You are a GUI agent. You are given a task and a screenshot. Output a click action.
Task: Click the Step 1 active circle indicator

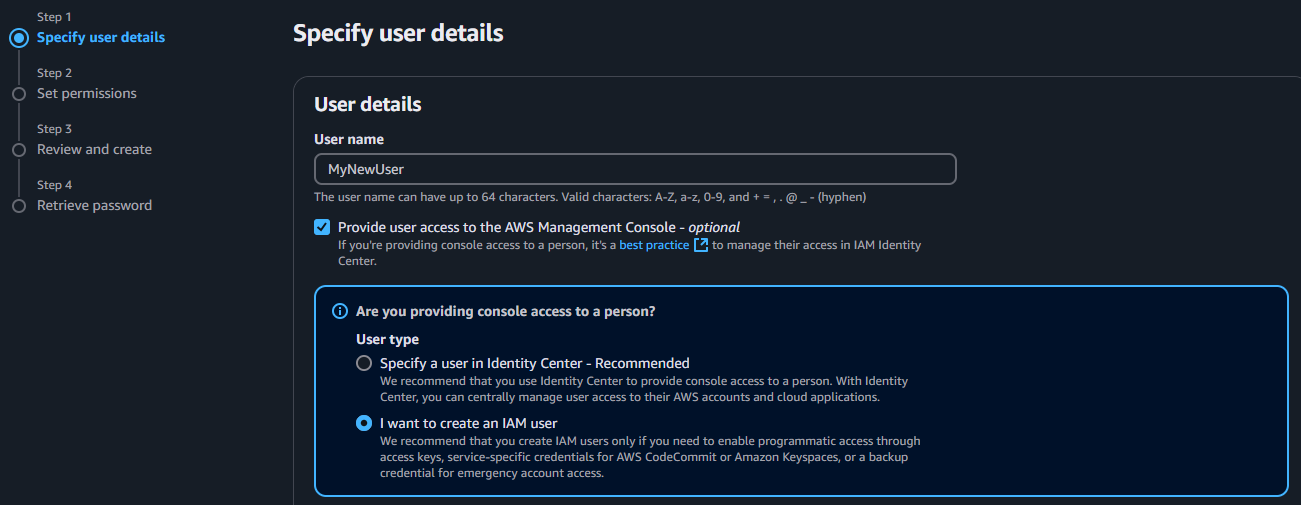coord(18,38)
